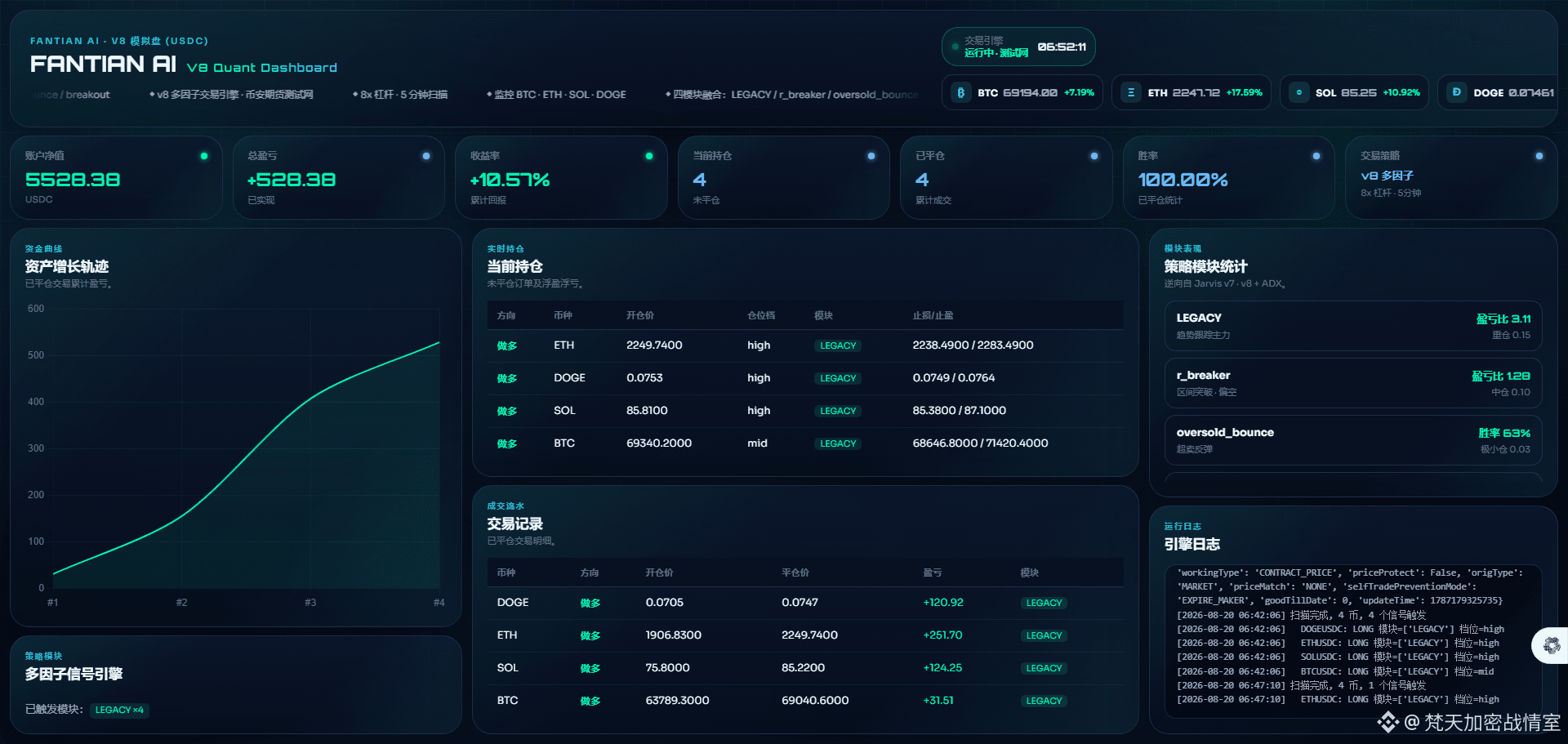The image size is (1568, 744).
Task: Click the status dot on the 当前持仓 card
Action: [x=871, y=156]
